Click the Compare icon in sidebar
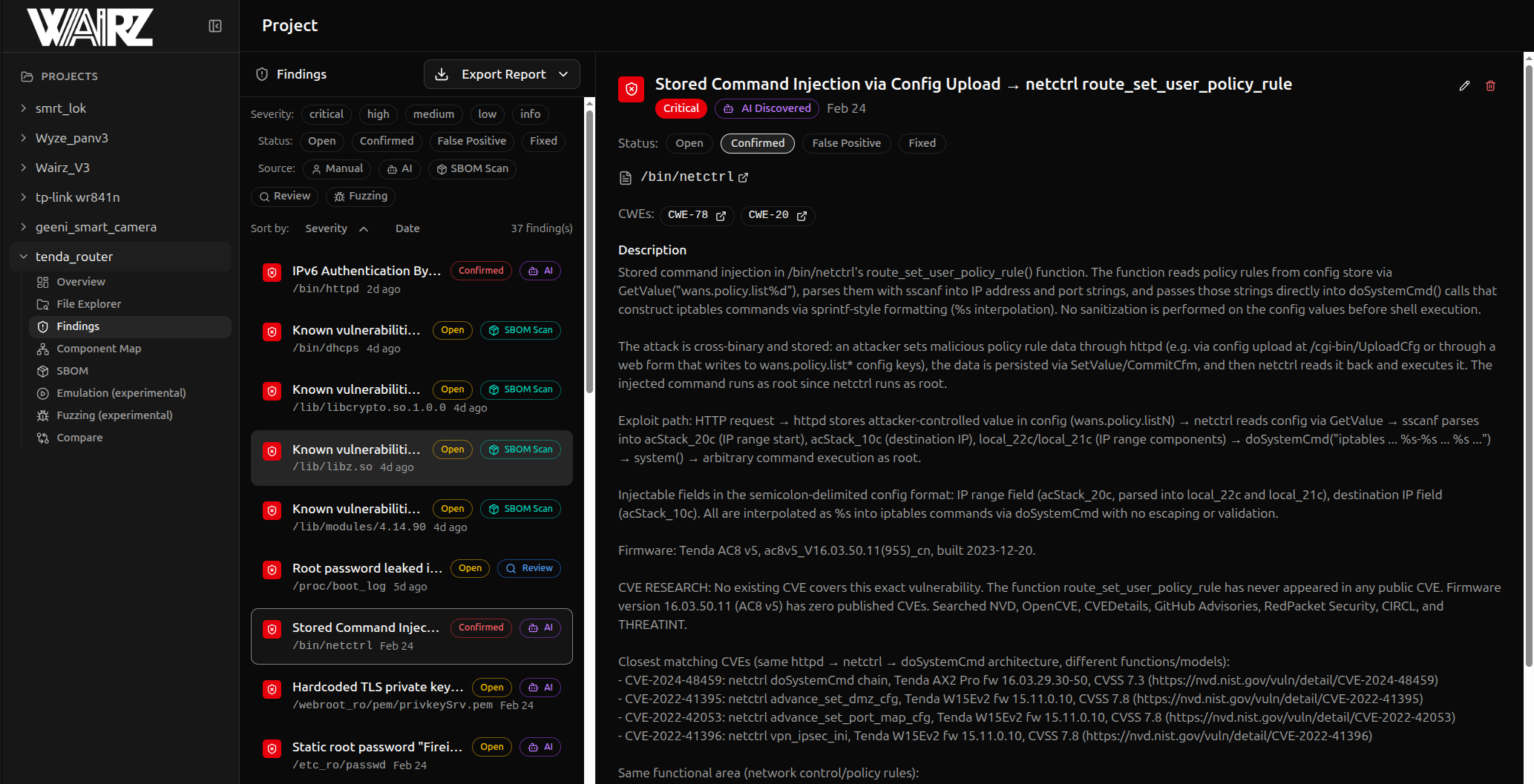 (x=43, y=438)
